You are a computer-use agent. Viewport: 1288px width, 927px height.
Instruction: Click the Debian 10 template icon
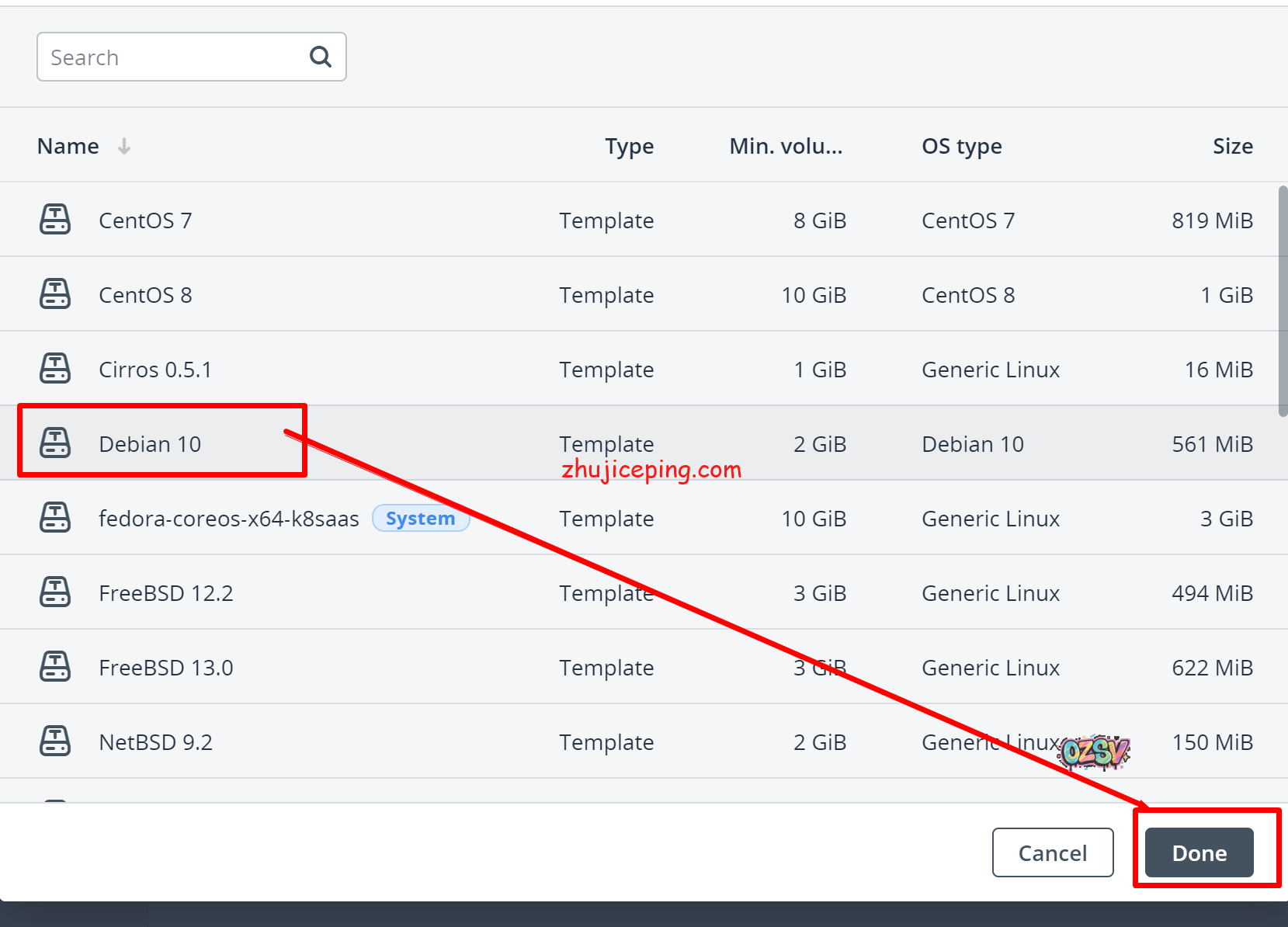pyautogui.click(x=55, y=443)
